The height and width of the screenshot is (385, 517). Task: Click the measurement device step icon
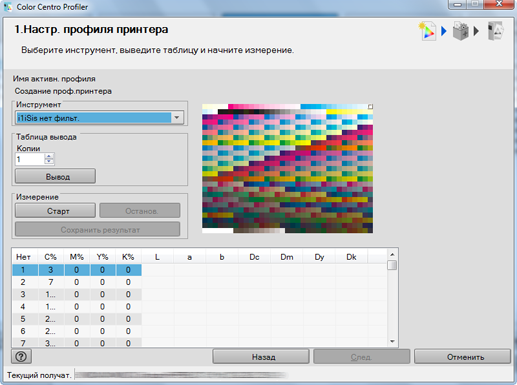click(461, 31)
